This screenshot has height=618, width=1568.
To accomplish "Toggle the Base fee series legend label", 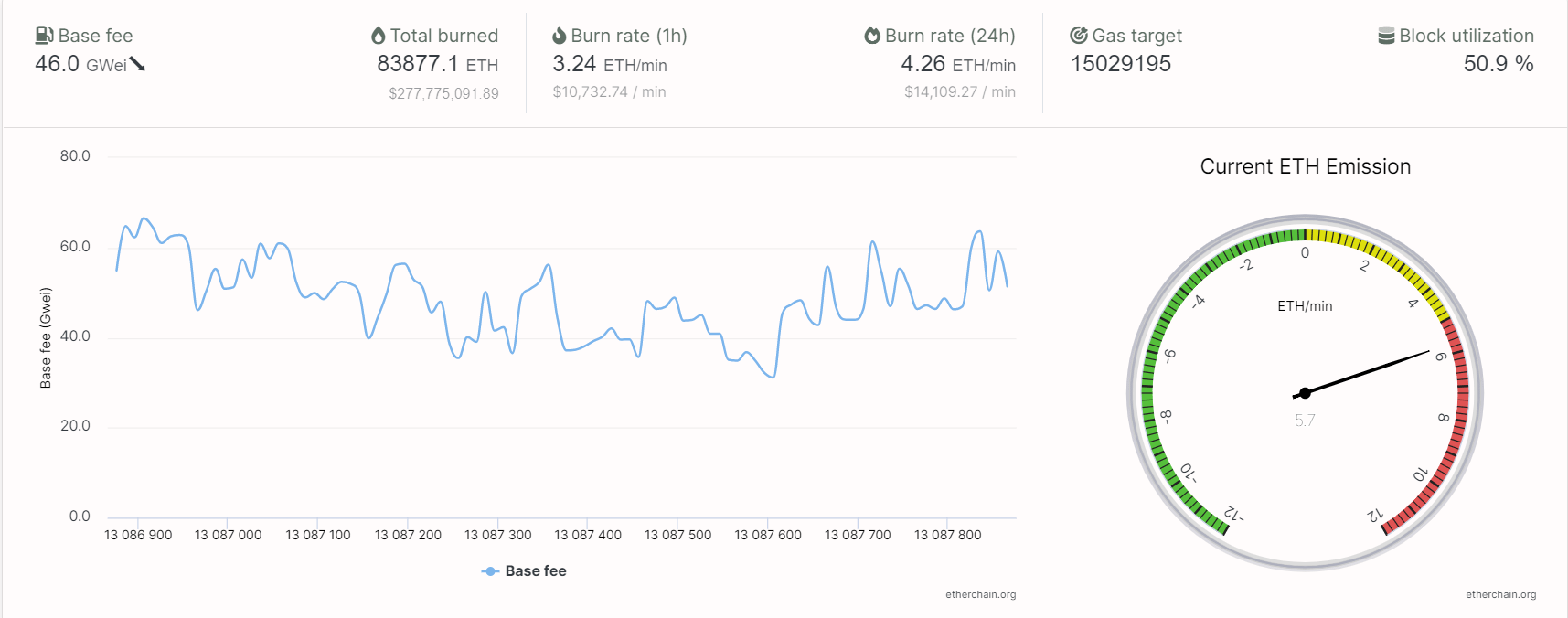I will pos(536,571).
